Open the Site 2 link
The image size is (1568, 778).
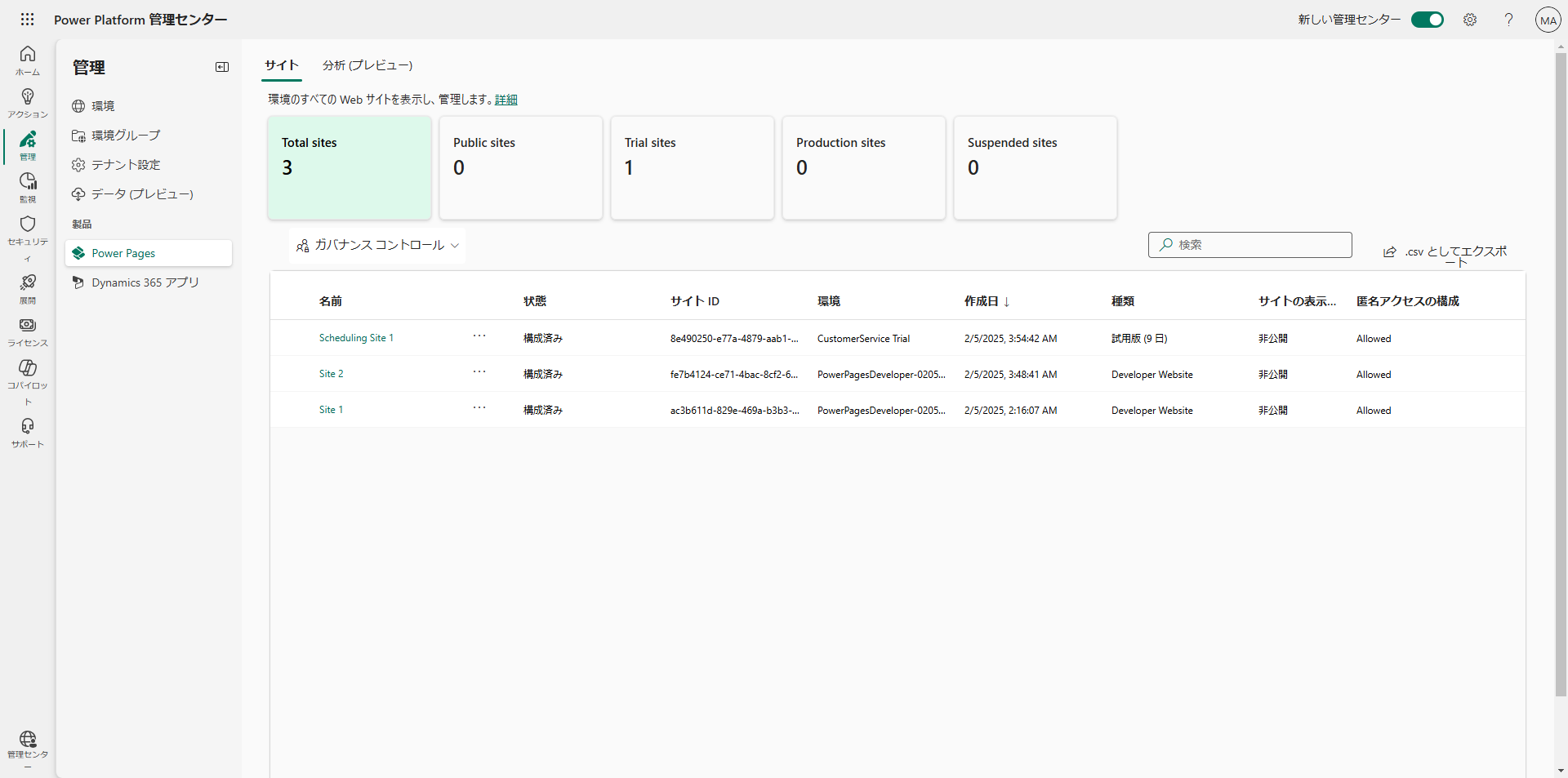coord(331,374)
